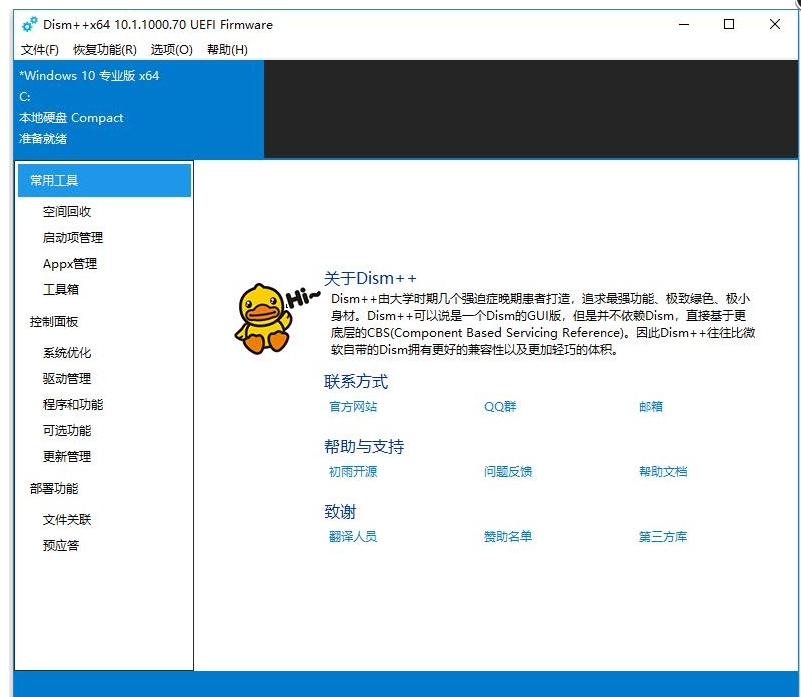Select the 控制面板 category header
Viewport: 801px width, 697px height.
pos(54,321)
